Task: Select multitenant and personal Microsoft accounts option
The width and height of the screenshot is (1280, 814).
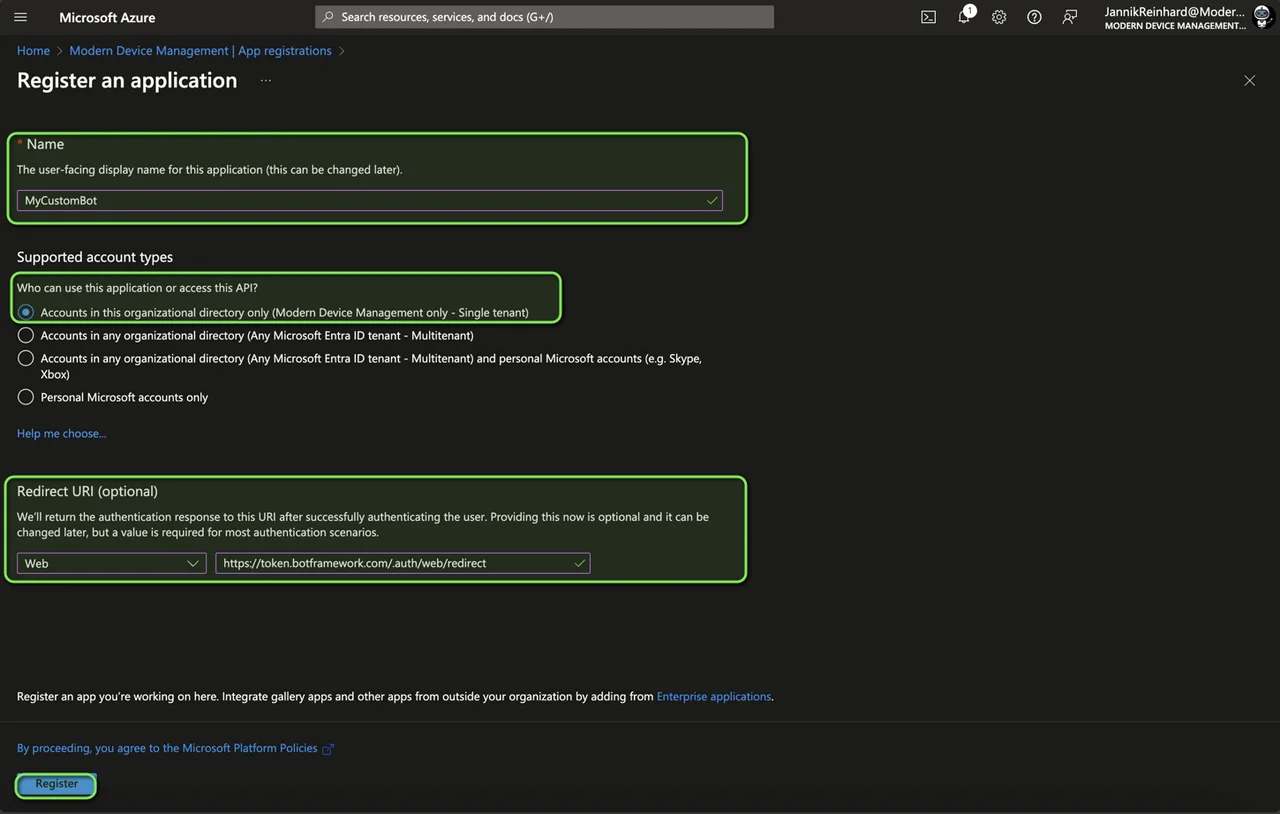Action: 26,359
